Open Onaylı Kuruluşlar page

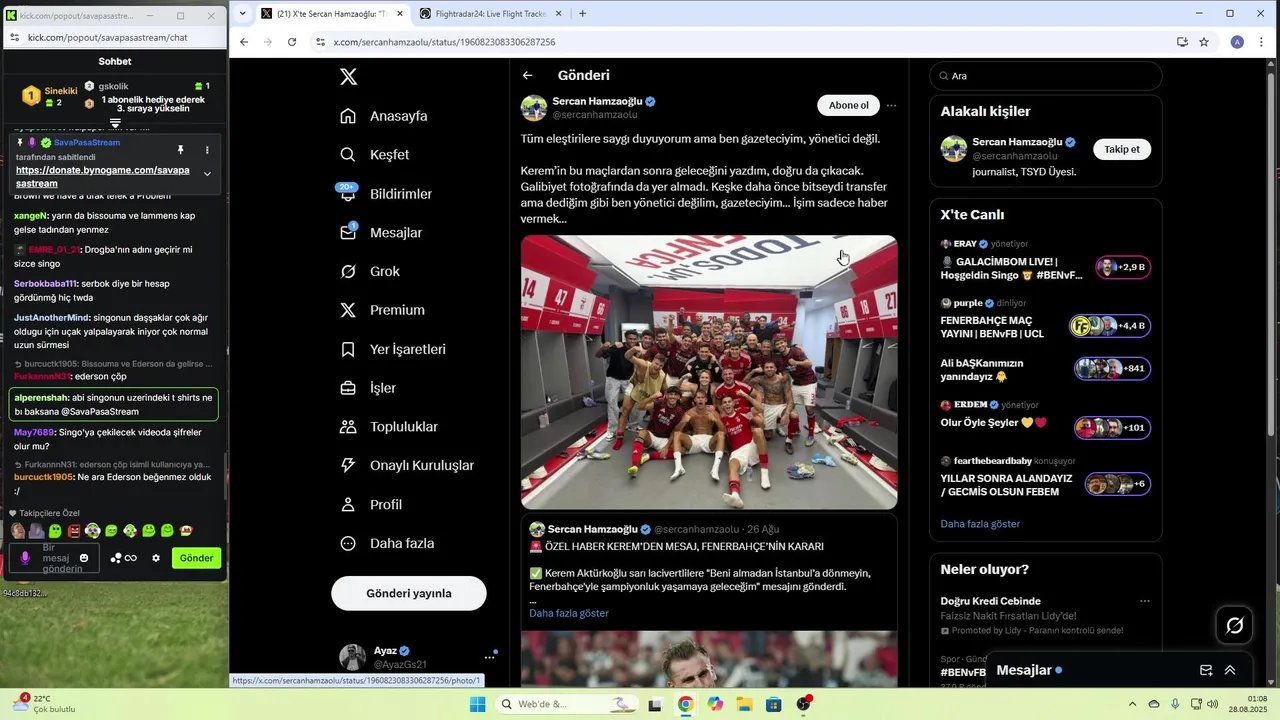pyautogui.click(x=407, y=466)
